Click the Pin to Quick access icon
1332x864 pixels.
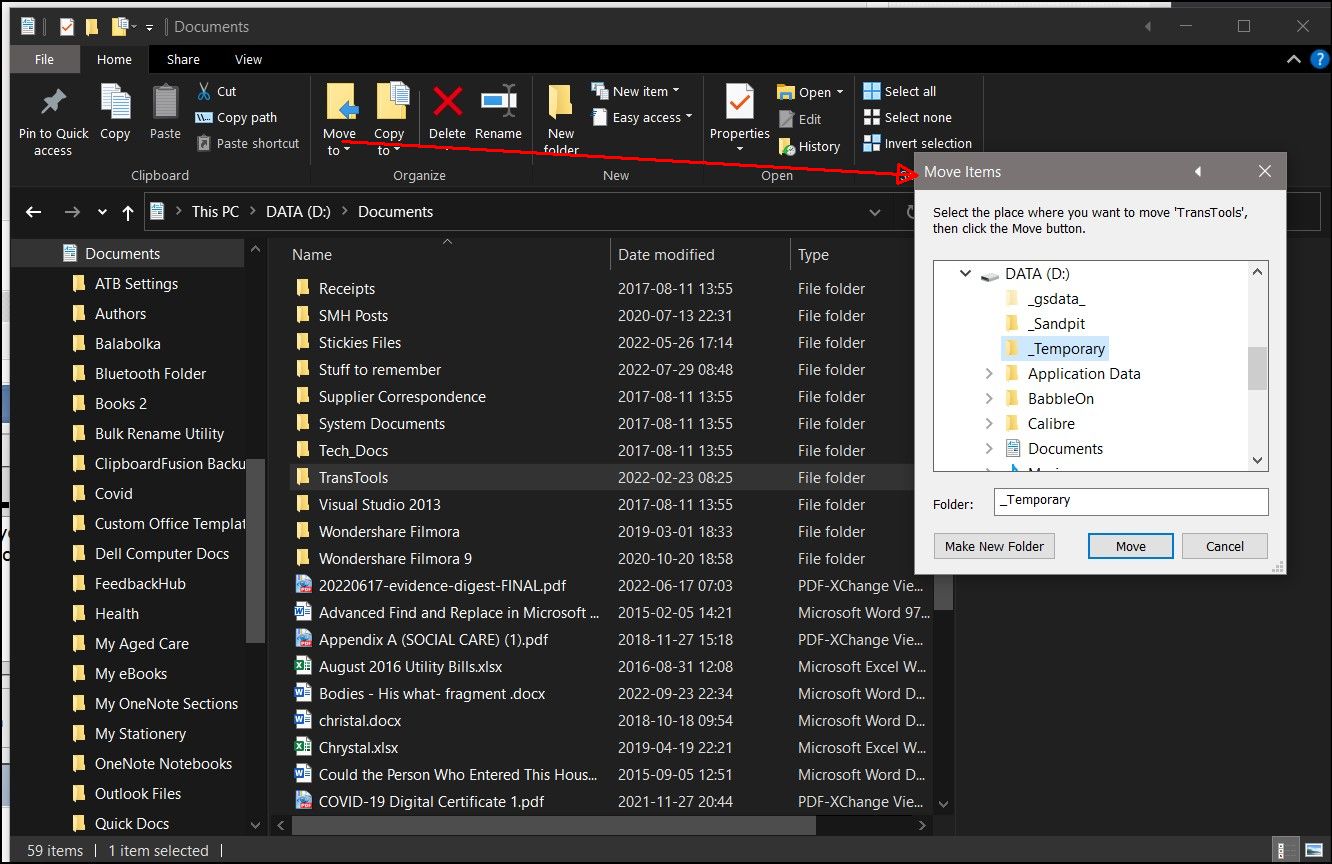click(x=53, y=103)
